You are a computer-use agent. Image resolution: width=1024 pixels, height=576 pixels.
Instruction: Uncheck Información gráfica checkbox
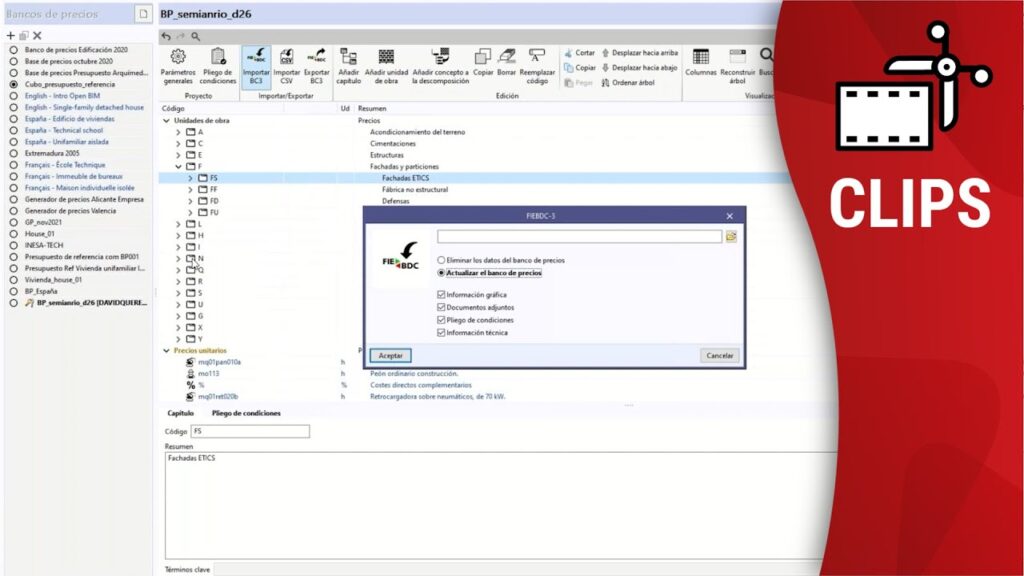[441, 295]
